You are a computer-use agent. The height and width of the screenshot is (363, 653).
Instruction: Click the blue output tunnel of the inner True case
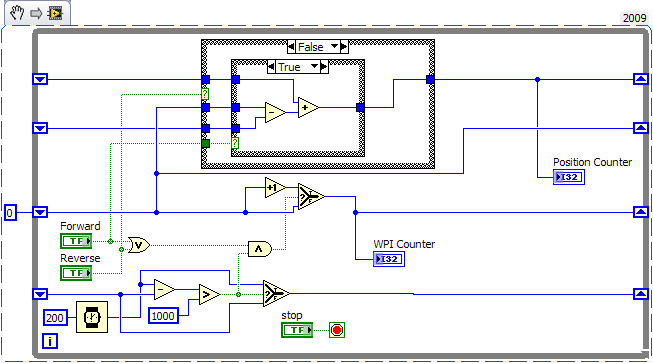(360, 108)
